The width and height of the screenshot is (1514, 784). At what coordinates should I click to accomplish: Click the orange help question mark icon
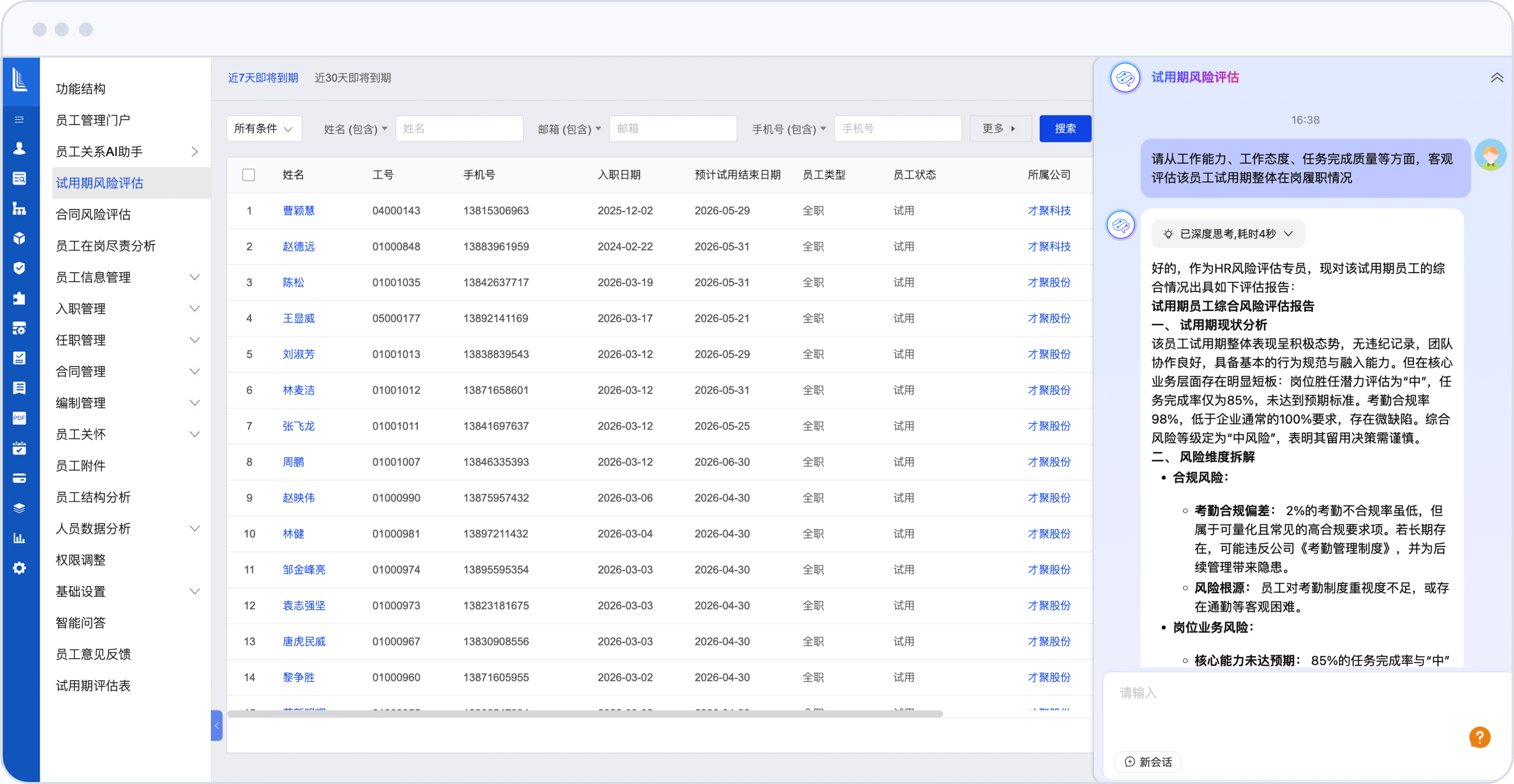click(1479, 737)
